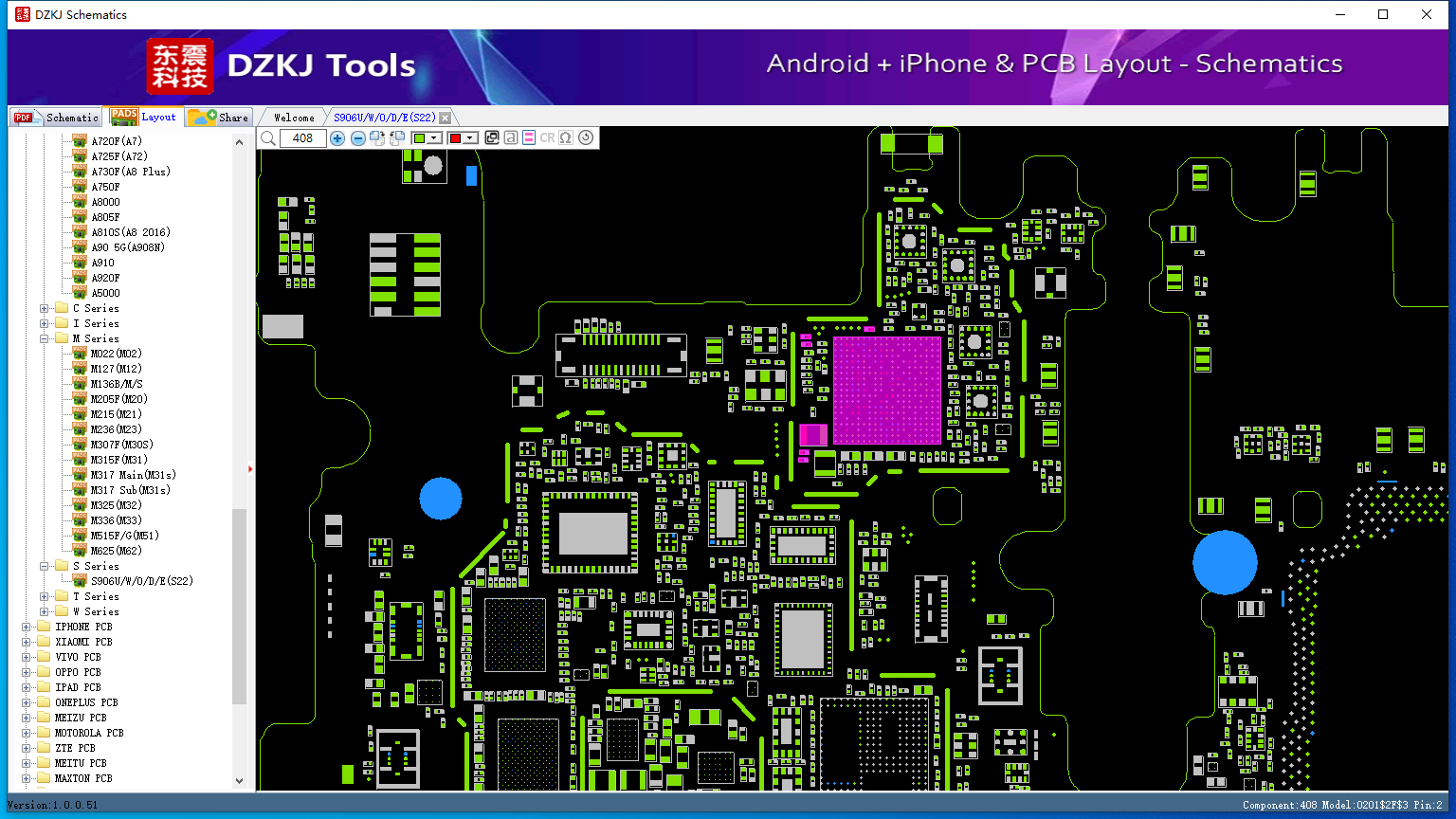Switch to the Layout tab
The height and width of the screenshot is (819, 1456).
tap(143, 117)
